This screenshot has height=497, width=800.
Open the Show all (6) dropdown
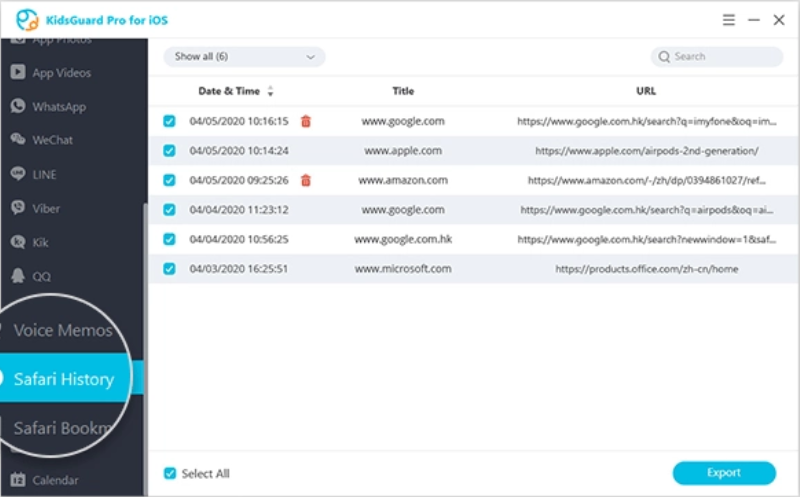(244, 57)
